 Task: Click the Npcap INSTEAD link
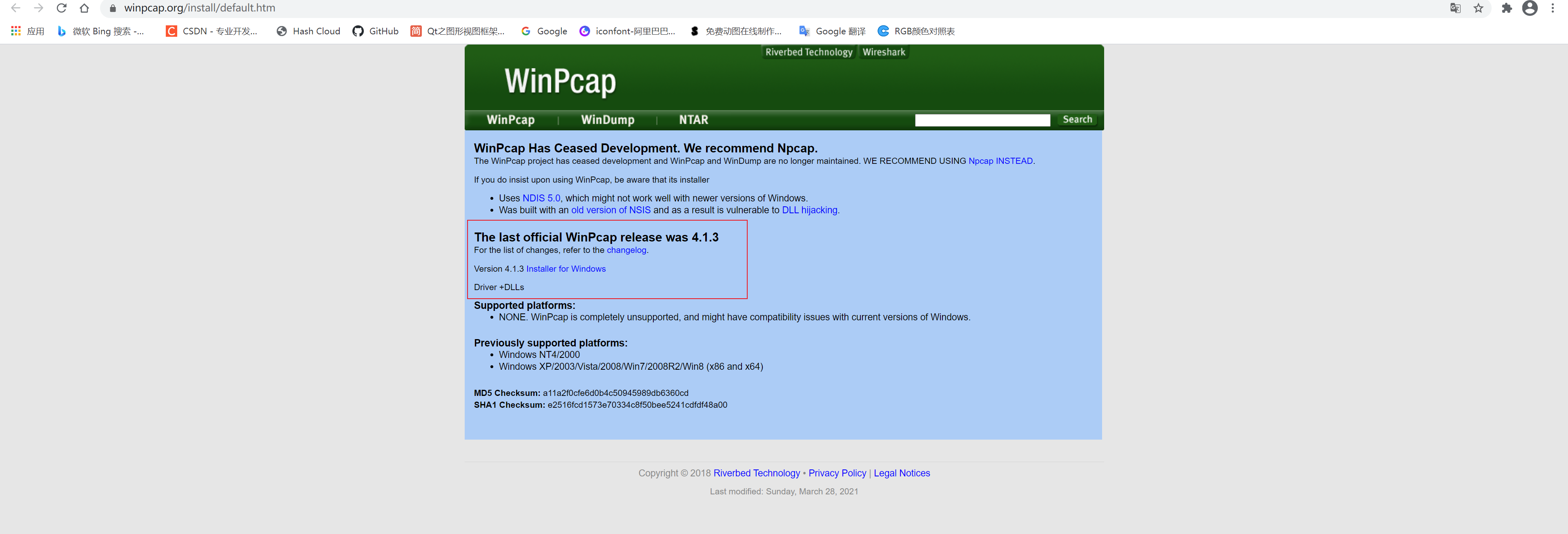(1000, 161)
